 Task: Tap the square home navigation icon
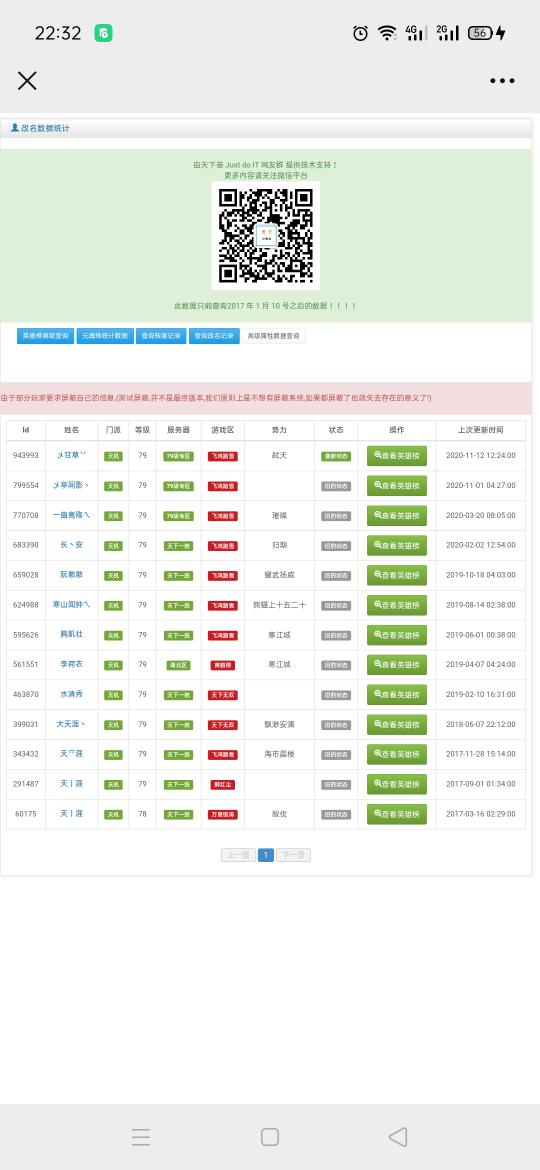point(270,1136)
